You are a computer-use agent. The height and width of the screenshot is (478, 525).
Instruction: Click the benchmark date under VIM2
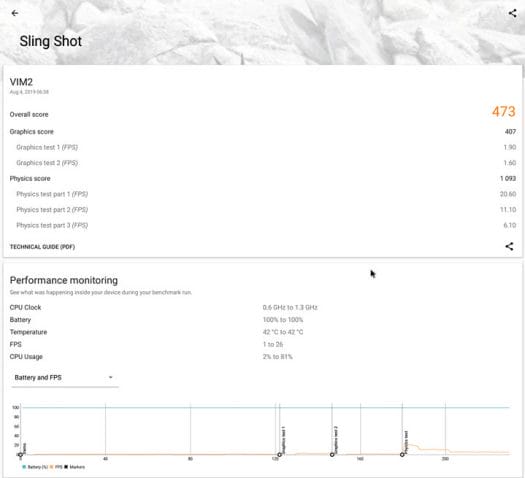(29, 92)
